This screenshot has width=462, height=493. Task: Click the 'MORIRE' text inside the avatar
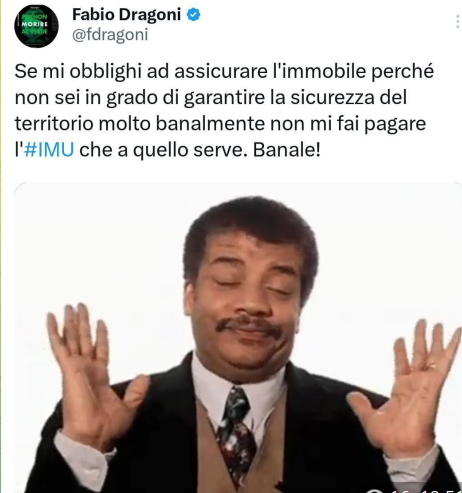[35, 24]
